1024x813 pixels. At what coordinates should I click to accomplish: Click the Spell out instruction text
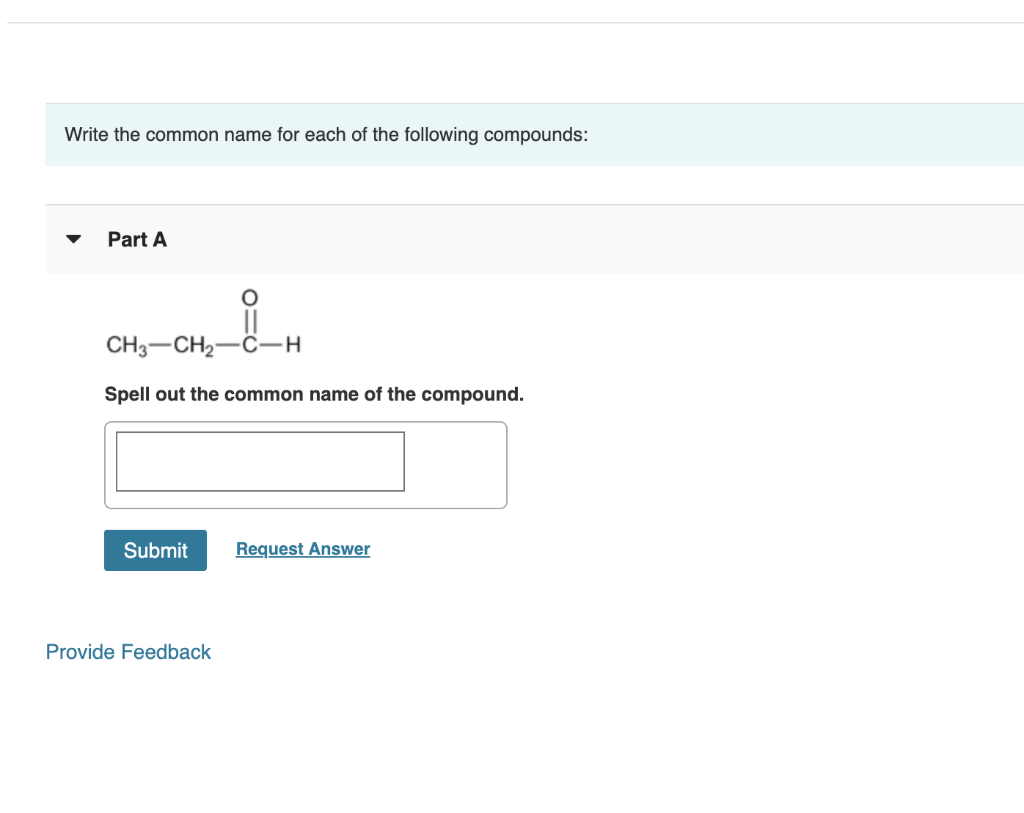click(314, 394)
